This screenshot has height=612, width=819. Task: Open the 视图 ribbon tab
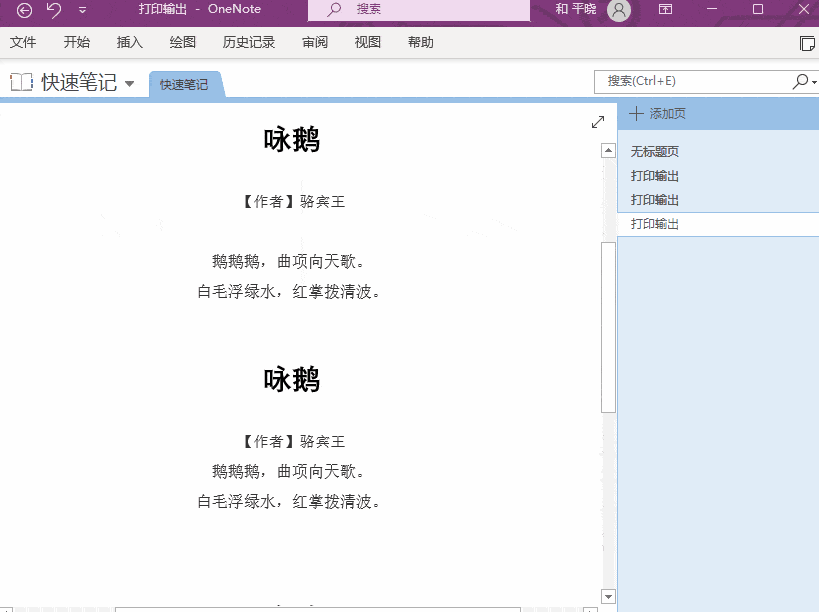pyautogui.click(x=368, y=42)
